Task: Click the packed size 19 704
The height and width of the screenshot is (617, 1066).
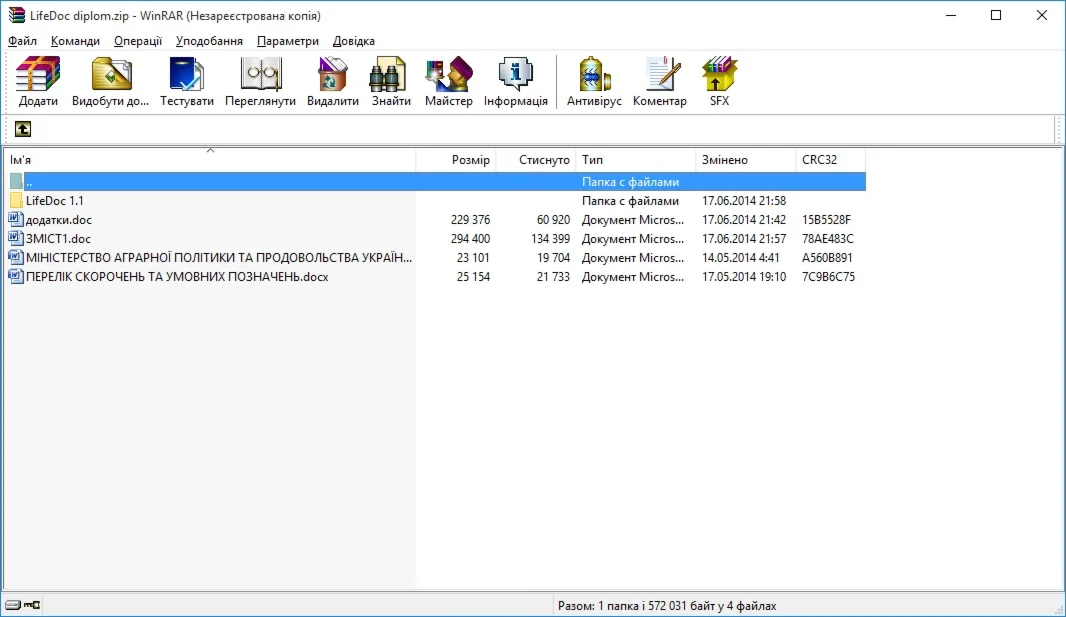Action: coord(553,258)
